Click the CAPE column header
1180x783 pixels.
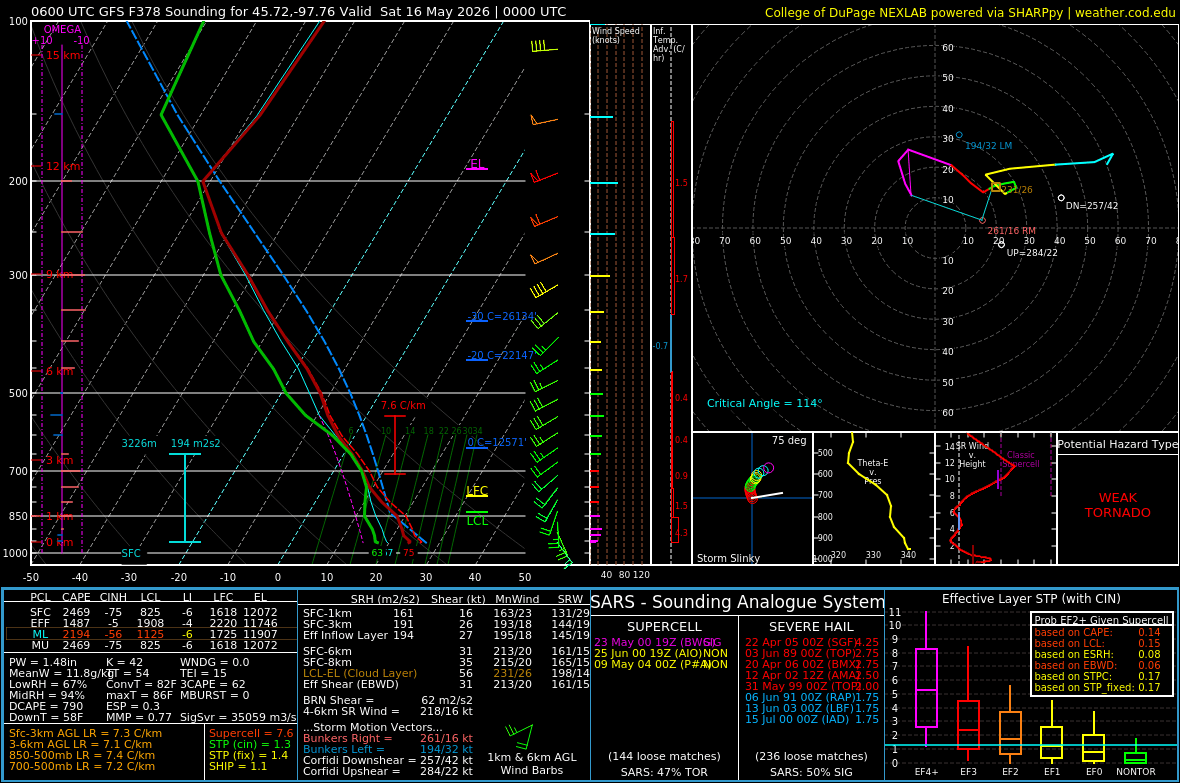click(x=77, y=598)
